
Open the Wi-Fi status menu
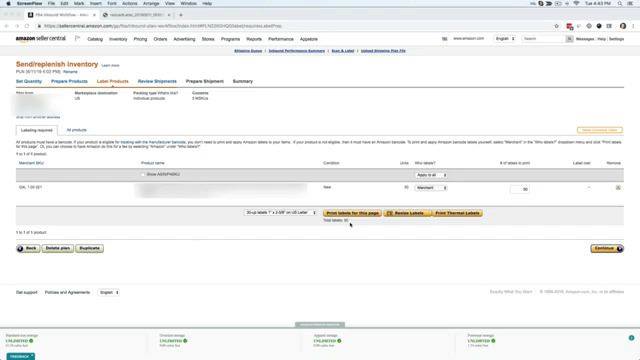[x=576, y=4]
